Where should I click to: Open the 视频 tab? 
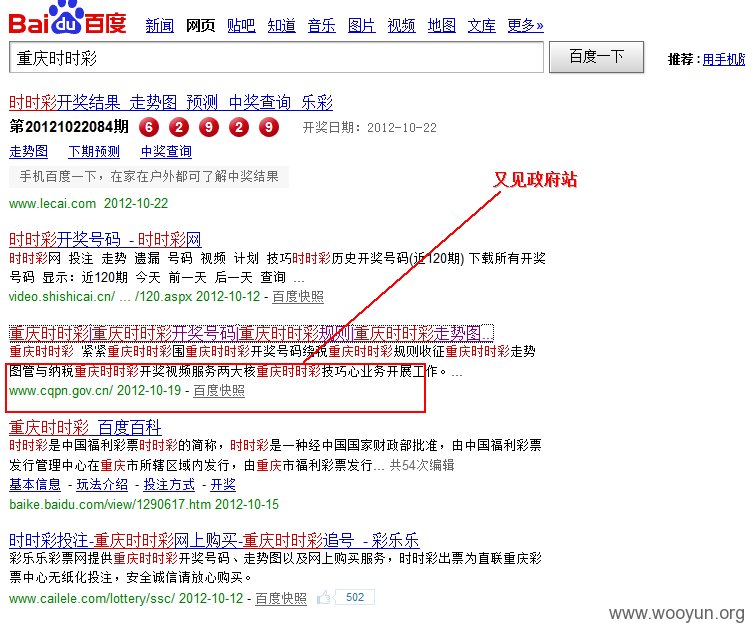pyautogui.click(x=401, y=25)
